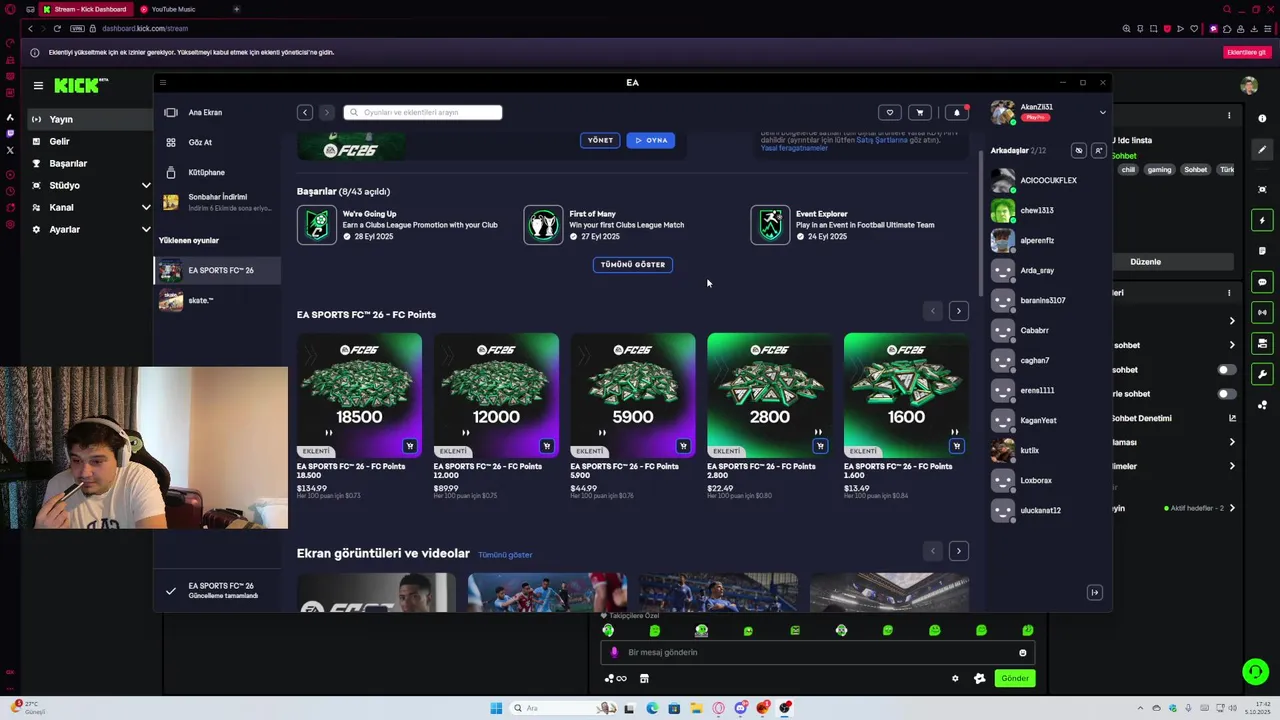The image size is (1280, 720).
Task: Reload the browser page
Action: click(x=57, y=28)
